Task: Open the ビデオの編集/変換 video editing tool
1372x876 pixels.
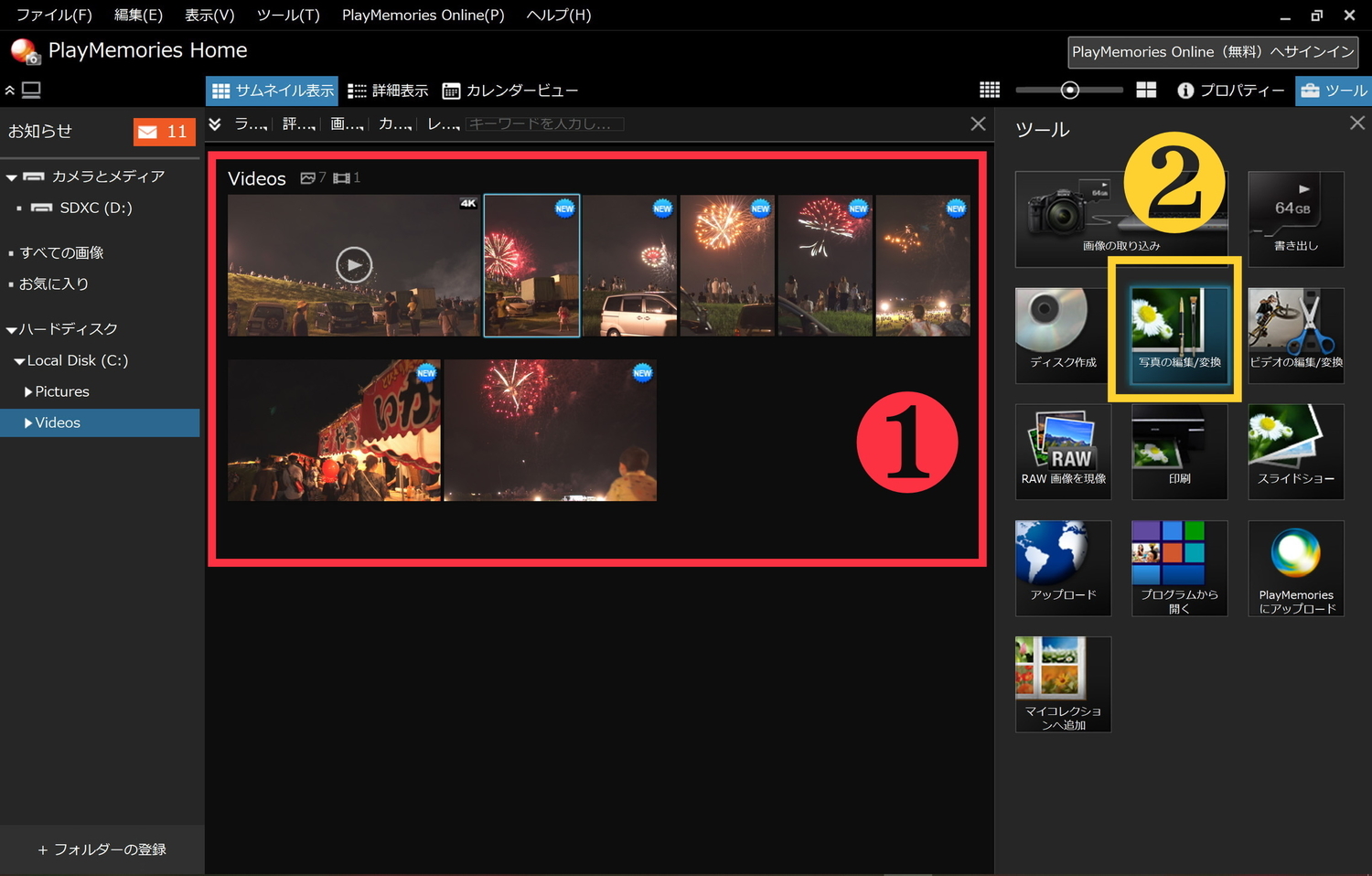Action: 1296,336
